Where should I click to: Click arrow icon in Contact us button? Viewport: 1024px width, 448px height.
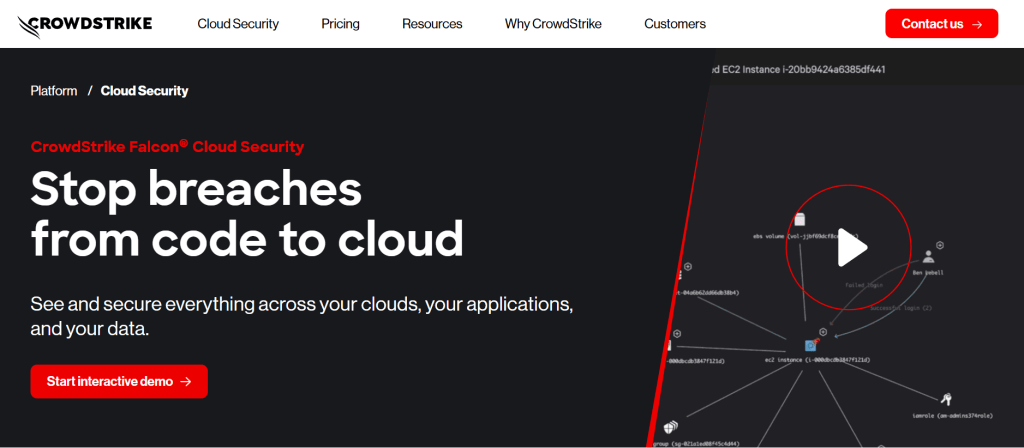tap(977, 24)
